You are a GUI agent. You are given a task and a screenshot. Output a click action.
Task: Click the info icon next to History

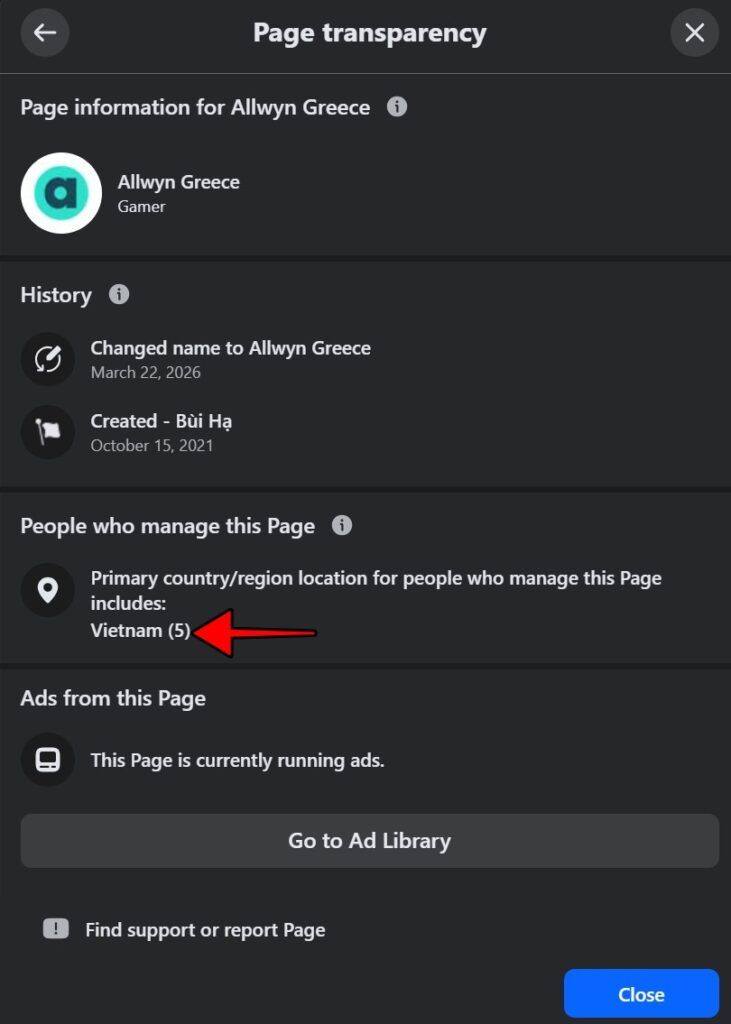[x=119, y=294]
